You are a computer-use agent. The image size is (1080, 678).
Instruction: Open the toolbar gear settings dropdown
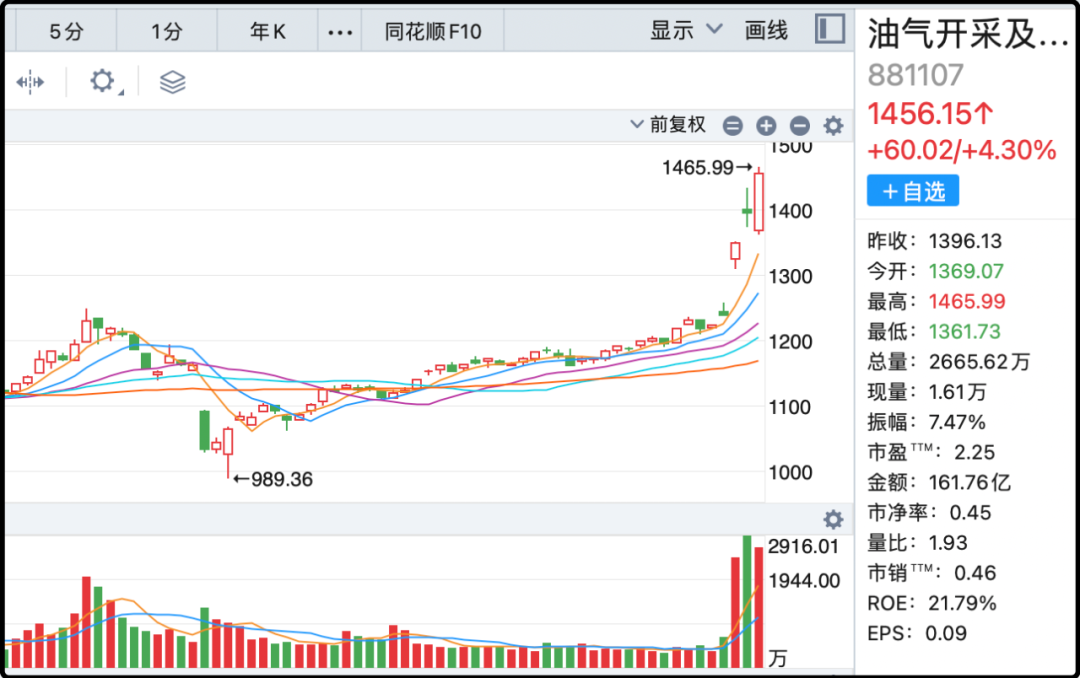[x=103, y=82]
